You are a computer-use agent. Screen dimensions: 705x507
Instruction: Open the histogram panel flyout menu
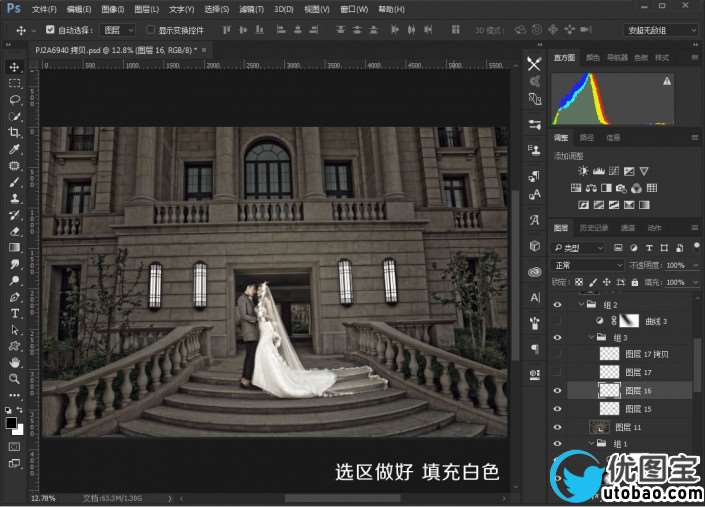pos(695,58)
